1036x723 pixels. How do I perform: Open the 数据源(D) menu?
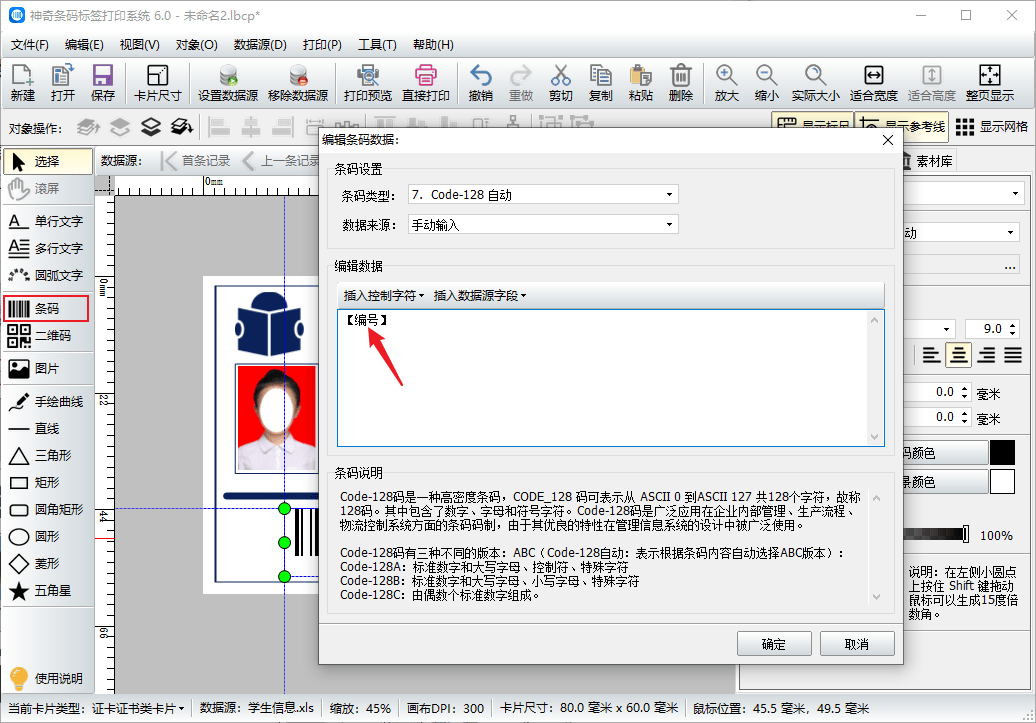coord(260,45)
